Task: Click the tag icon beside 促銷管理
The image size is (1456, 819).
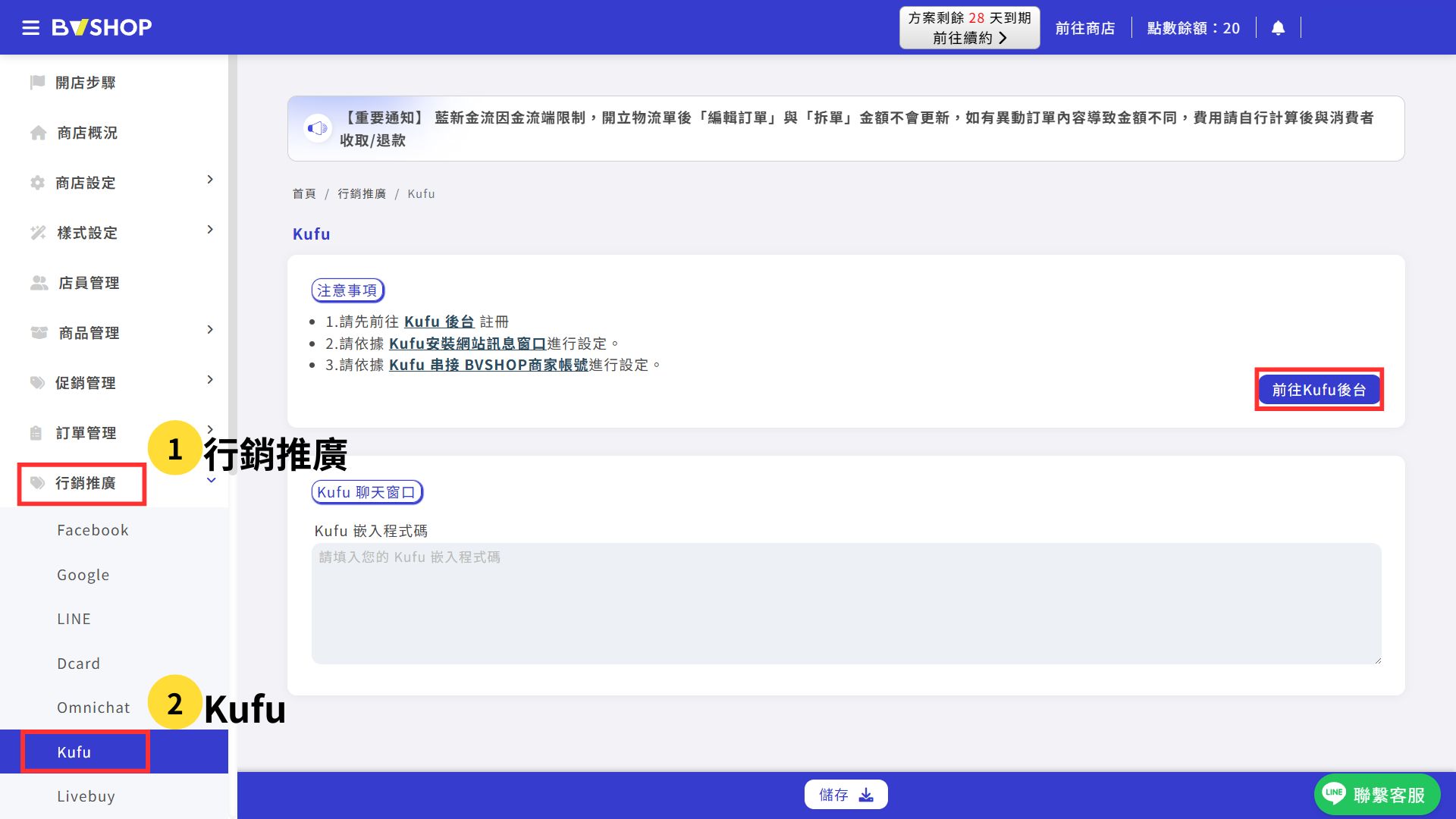Action: 37,383
